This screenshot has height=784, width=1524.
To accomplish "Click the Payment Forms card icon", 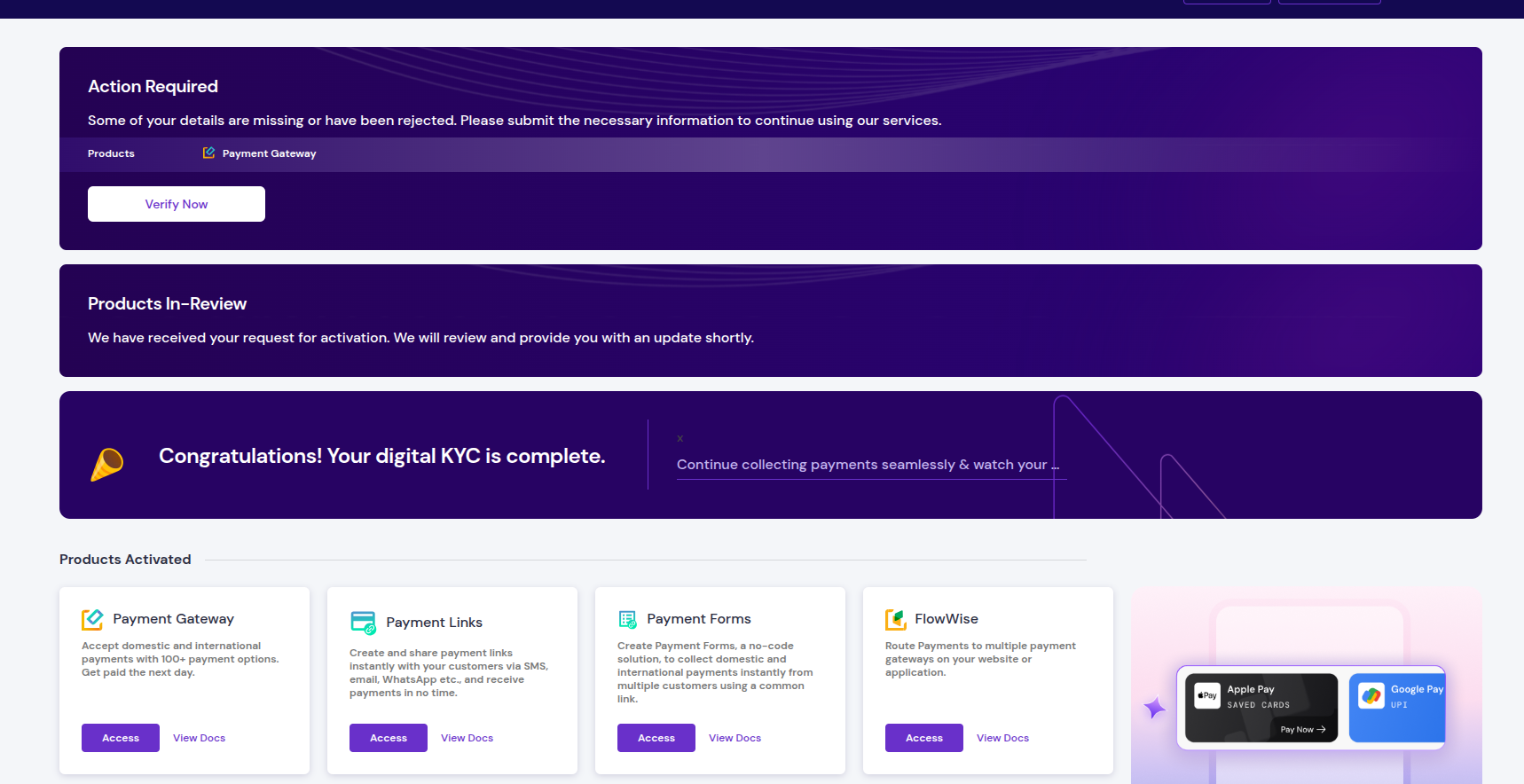I will coord(628,619).
